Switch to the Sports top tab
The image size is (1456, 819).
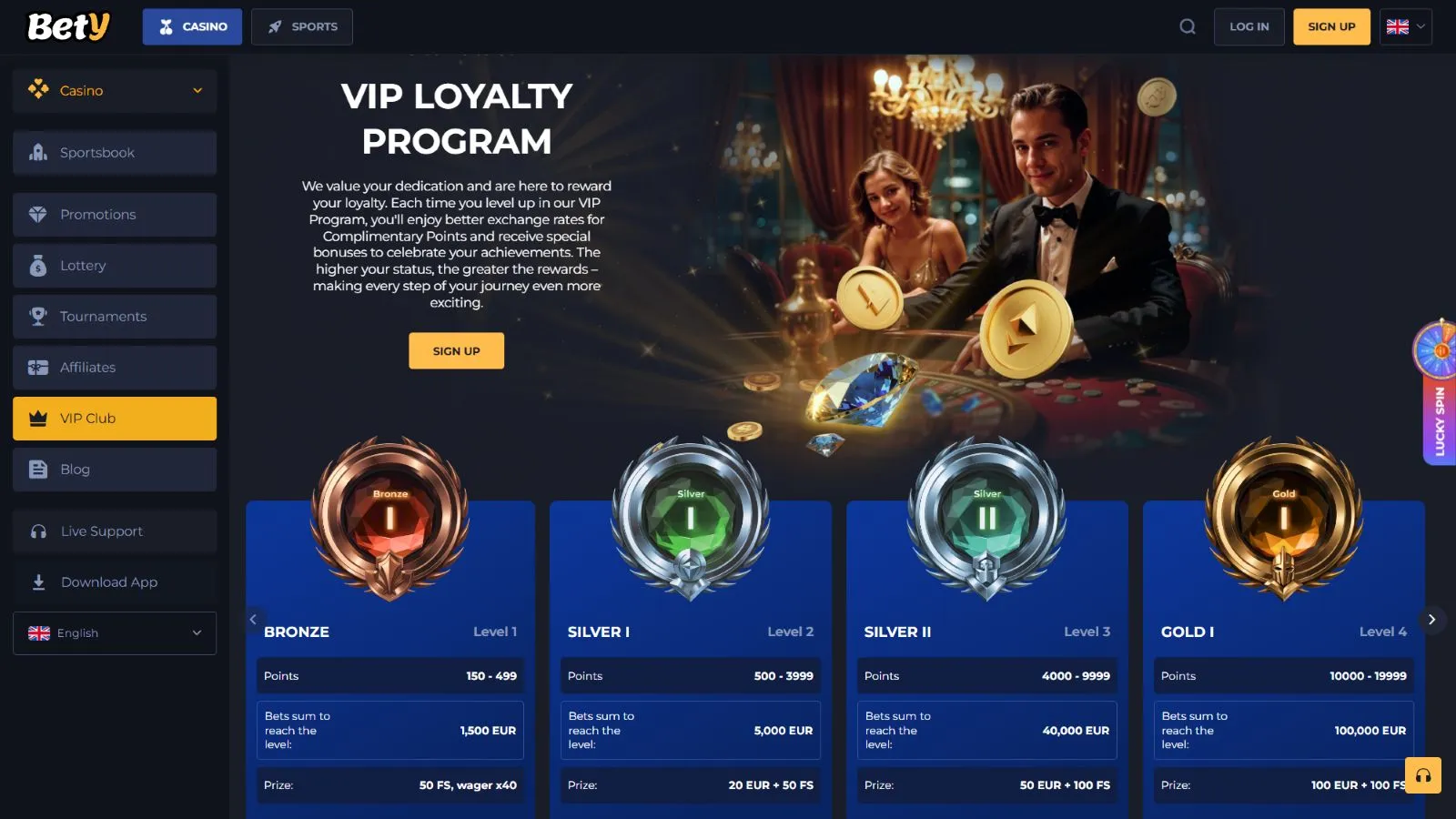302,26
